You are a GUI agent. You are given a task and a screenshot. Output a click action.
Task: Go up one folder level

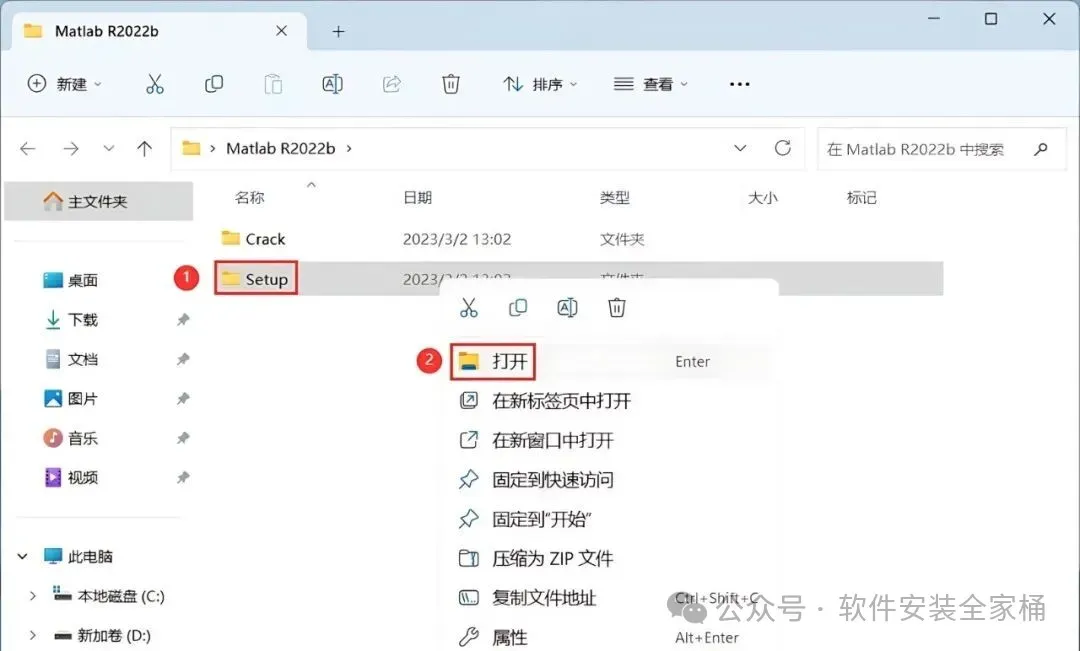(x=145, y=148)
